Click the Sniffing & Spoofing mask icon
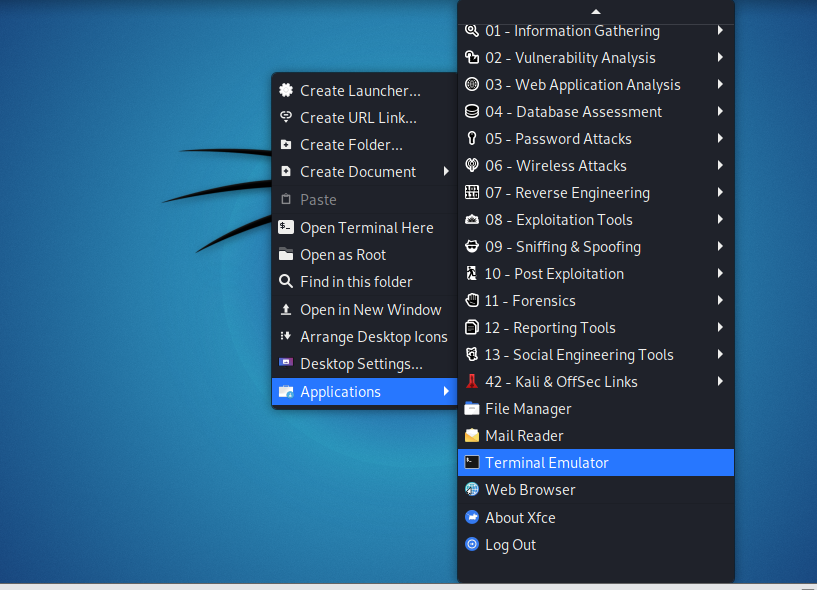The height and width of the screenshot is (590, 817). coord(472,246)
